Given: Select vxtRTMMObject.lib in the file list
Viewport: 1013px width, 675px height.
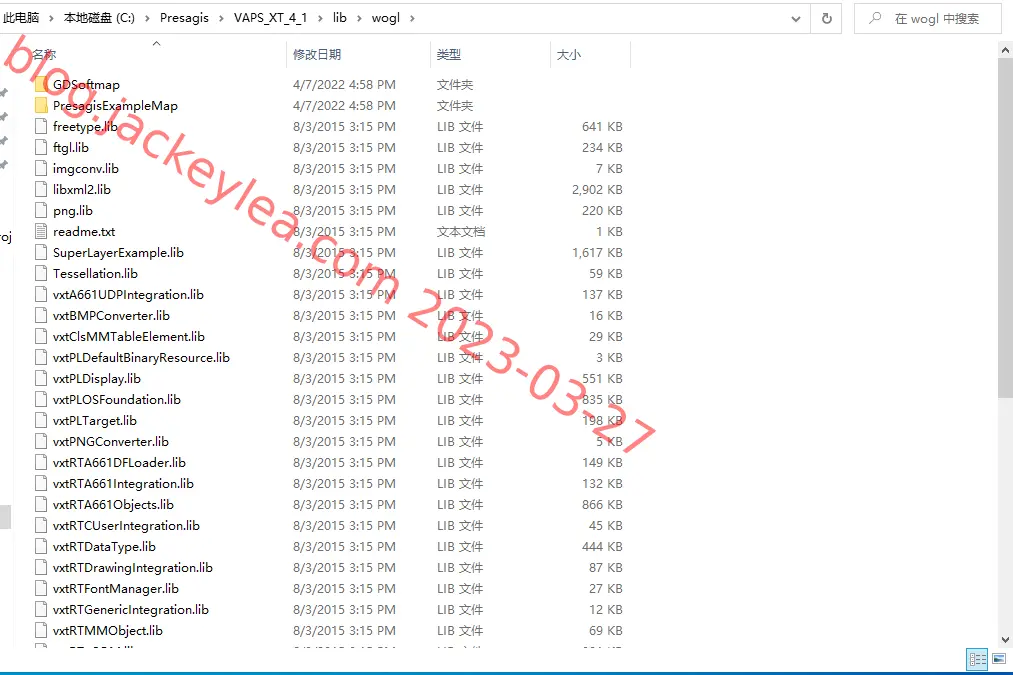Looking at the screenshot, I should point(108,630).
